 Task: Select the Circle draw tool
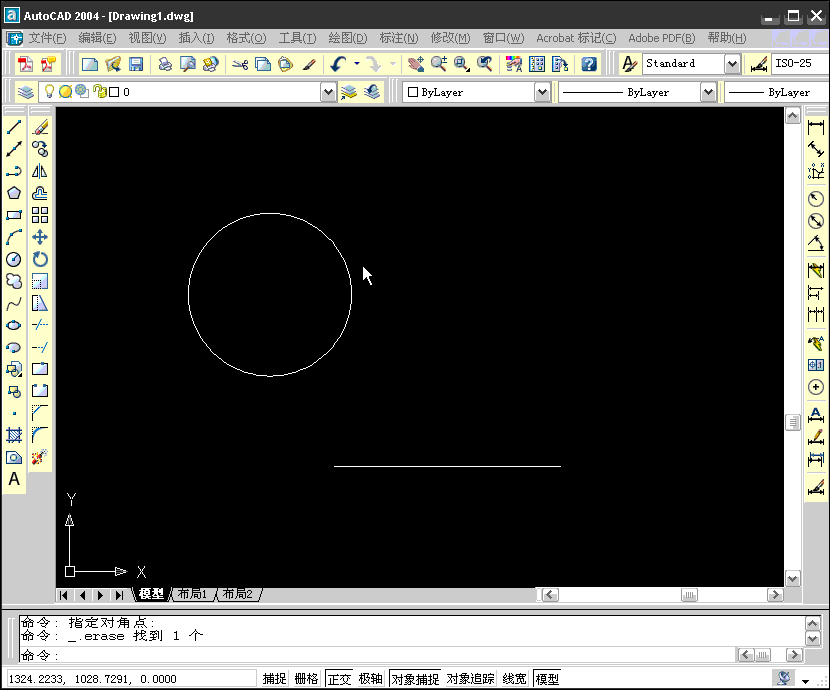[14, 259]
